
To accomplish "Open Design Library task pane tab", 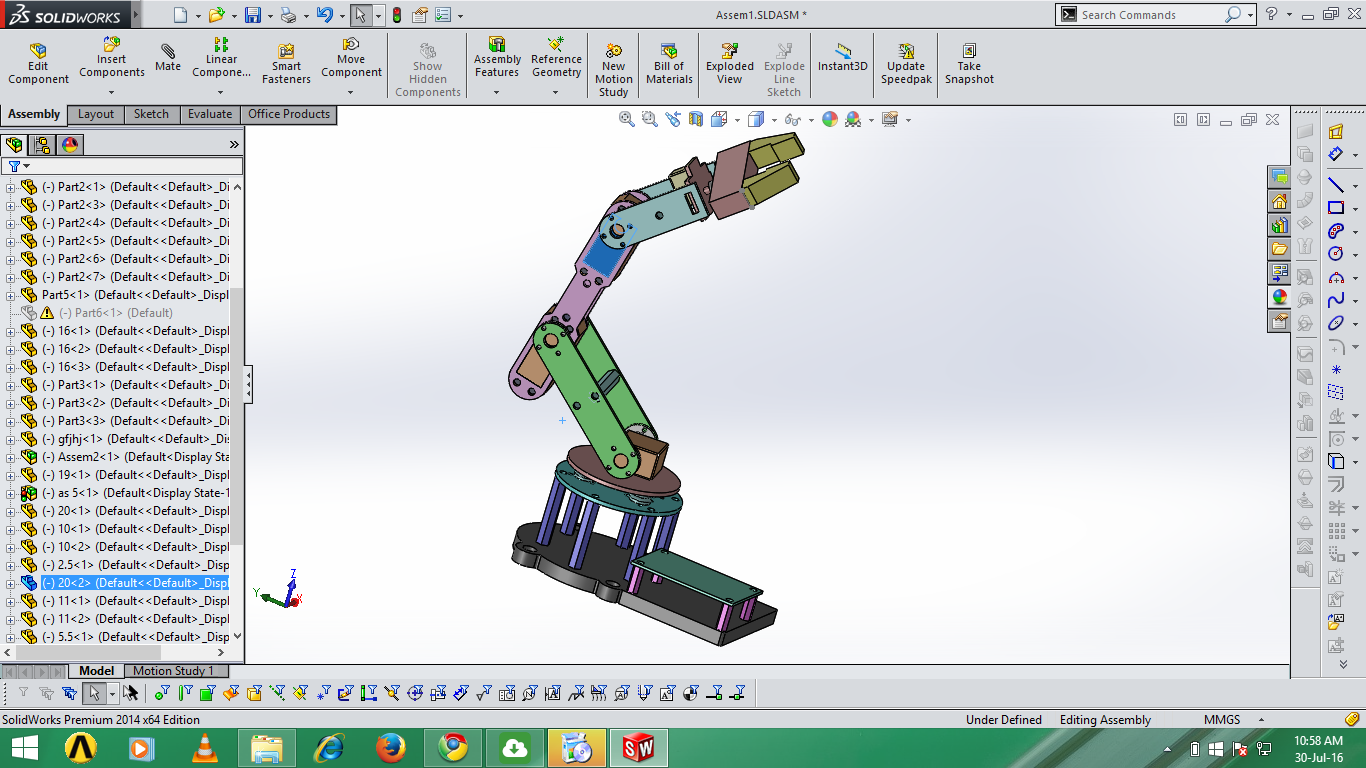I will click(1279, 226).
